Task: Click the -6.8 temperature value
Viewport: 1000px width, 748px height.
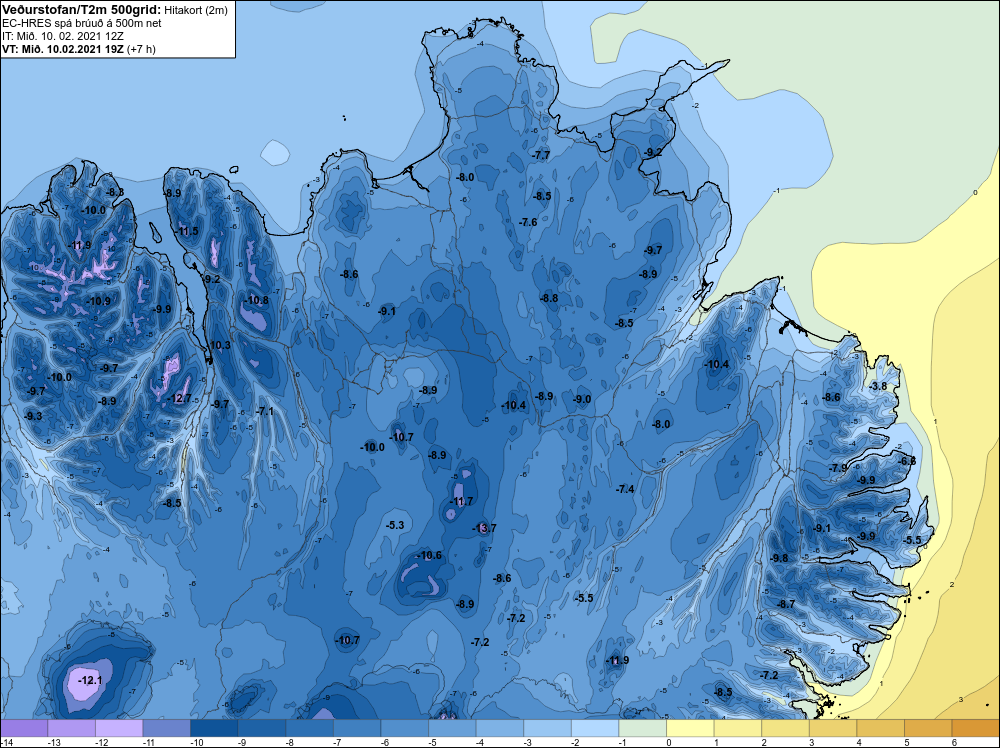Action: 907,461
